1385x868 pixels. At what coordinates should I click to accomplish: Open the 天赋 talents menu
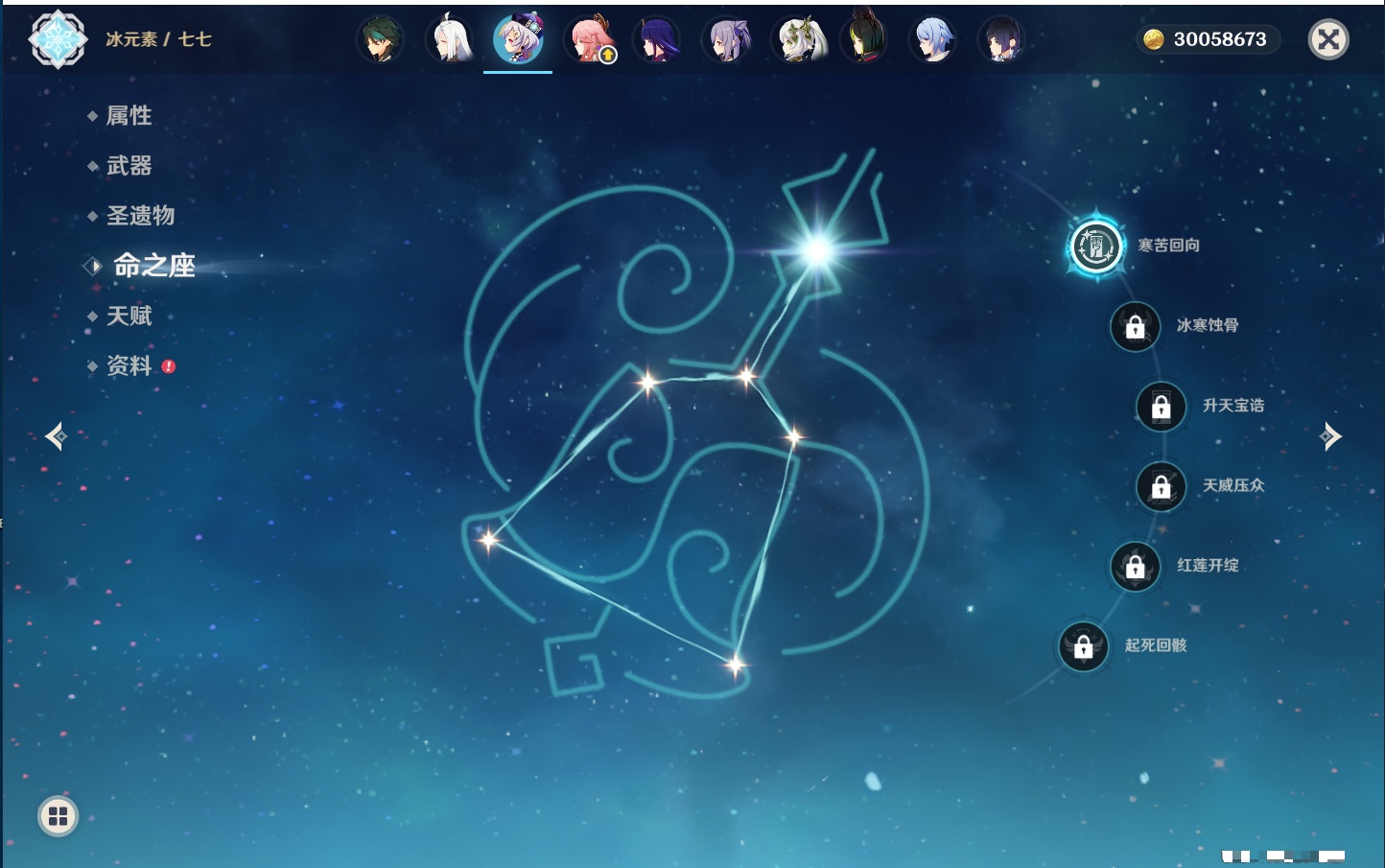tap(129, 316)
